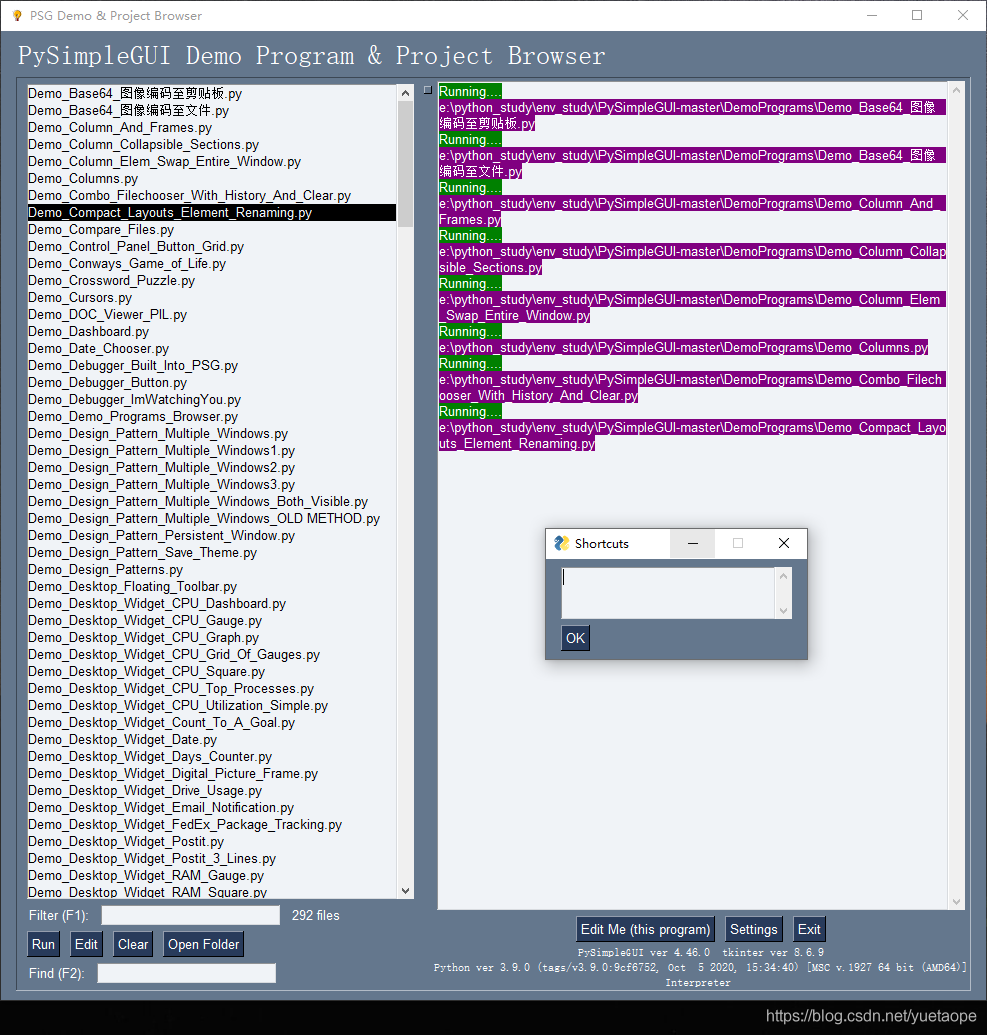Select Demo_Desktop_Widget_Postit_3_Lines.py

(x=211, y=859)
